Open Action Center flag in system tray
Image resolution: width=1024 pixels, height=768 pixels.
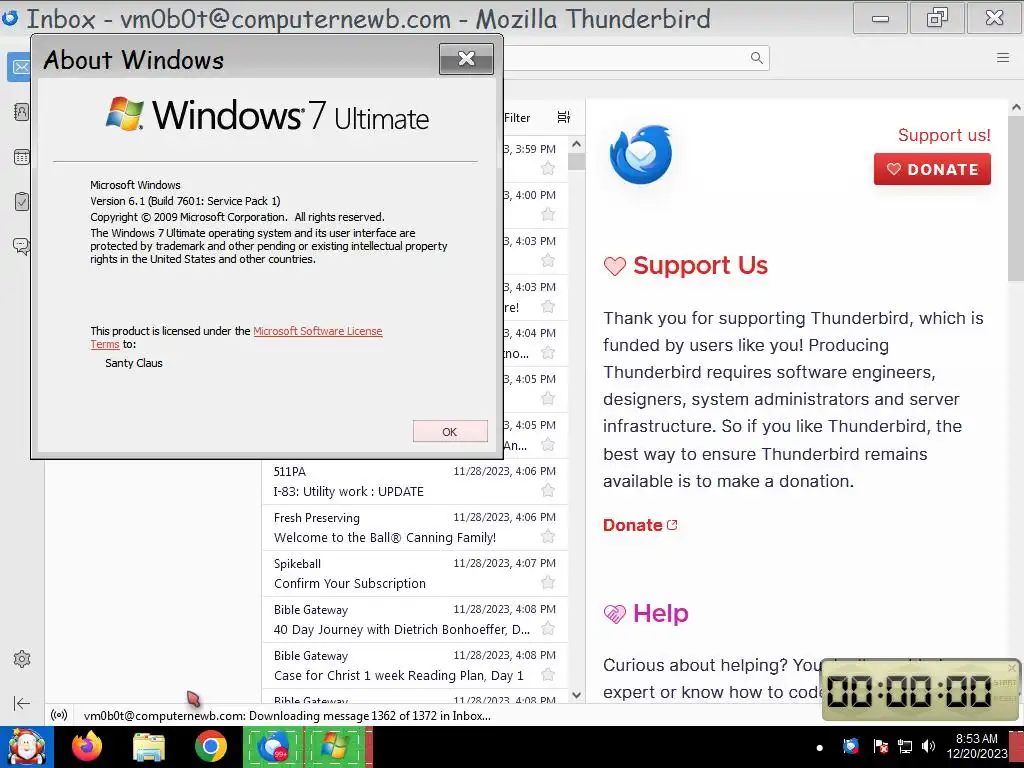pos(880,746)
